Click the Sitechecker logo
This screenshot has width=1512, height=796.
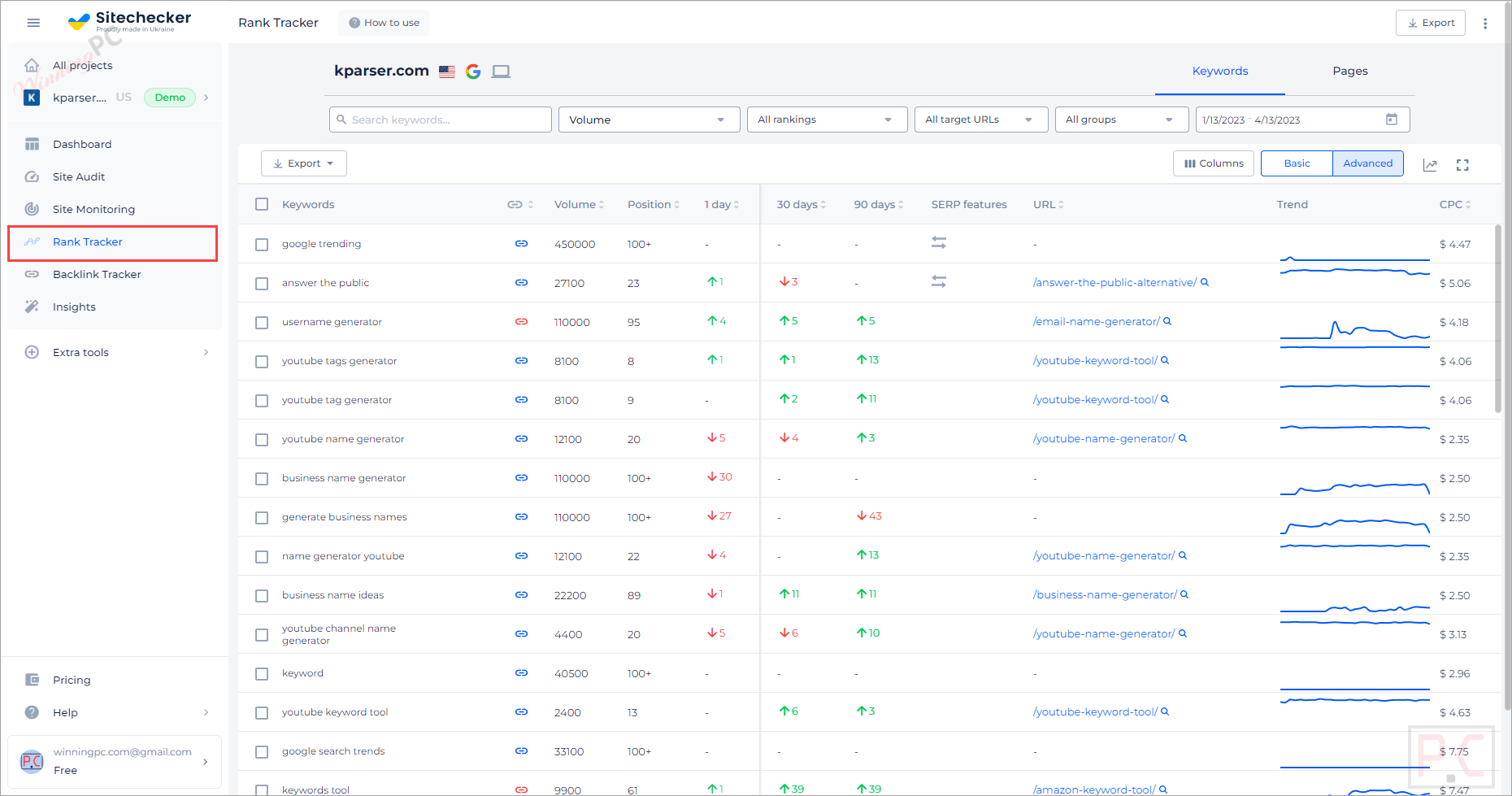(x=129, y=21)
